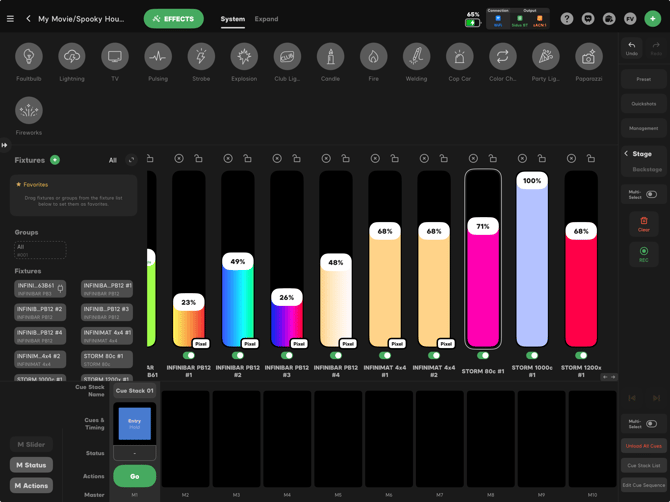The width and height of the screenshot is (670, 502).
Task: Open Pixel badge on INFINIMAT 4x4 #1
Action: point(397,343)
